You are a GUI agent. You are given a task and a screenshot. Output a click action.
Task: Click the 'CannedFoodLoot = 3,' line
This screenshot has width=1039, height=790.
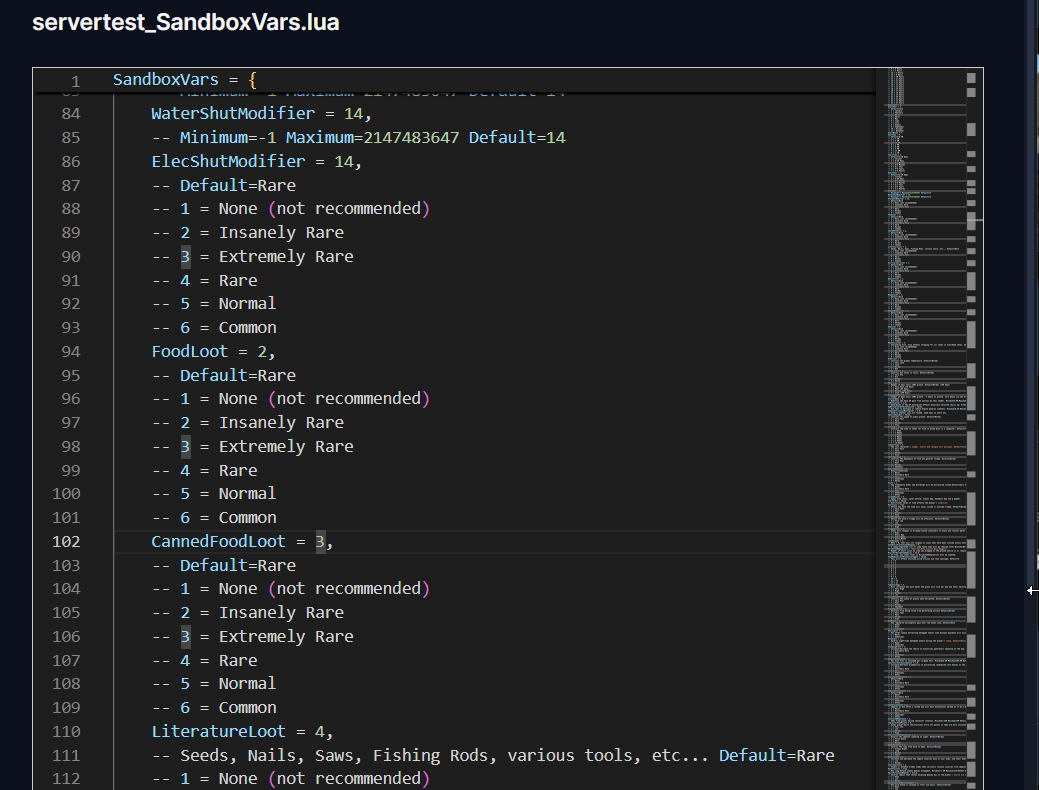coord(243,541)
